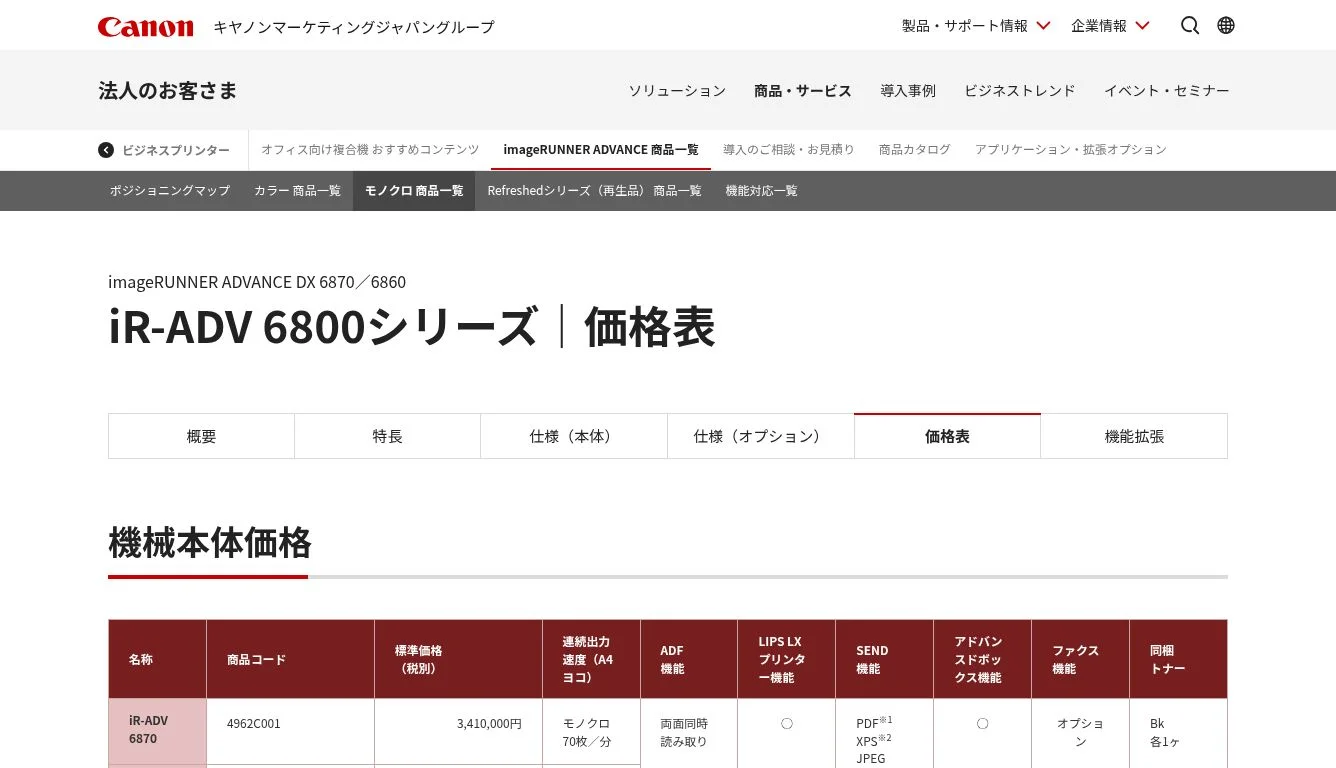Click 同梱トナー column header
The width and height of the screenshot is (1336, 768).
pyautogui.click(x=1178, y=659)
